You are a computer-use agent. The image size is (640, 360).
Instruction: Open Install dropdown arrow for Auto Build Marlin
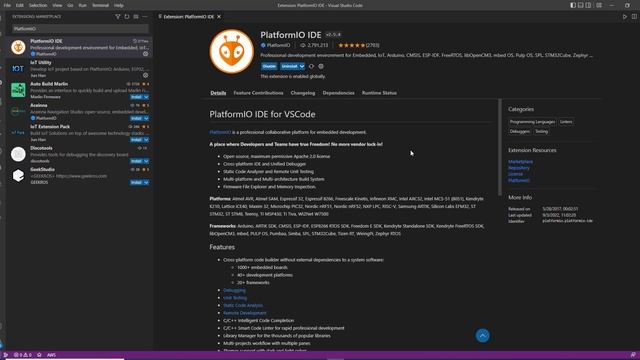[146, 97]
